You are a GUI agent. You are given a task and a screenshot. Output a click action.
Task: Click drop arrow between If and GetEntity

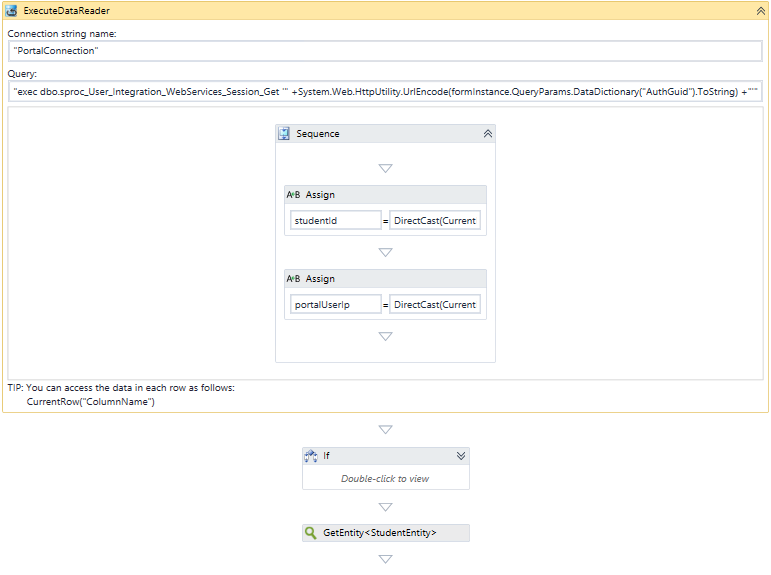(x=385, y=507)
